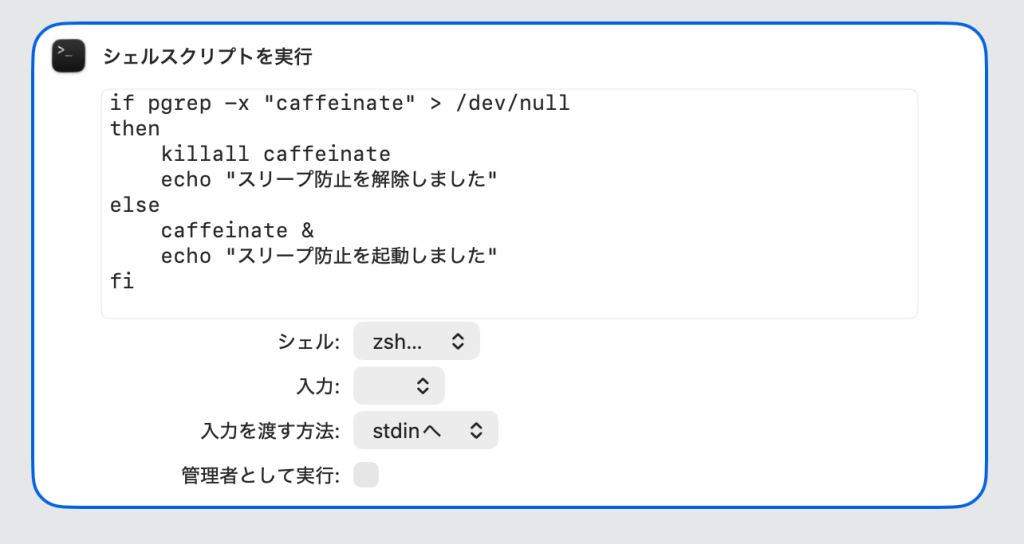Click the terminal icon of the shell script action

(x=69, y=56)
